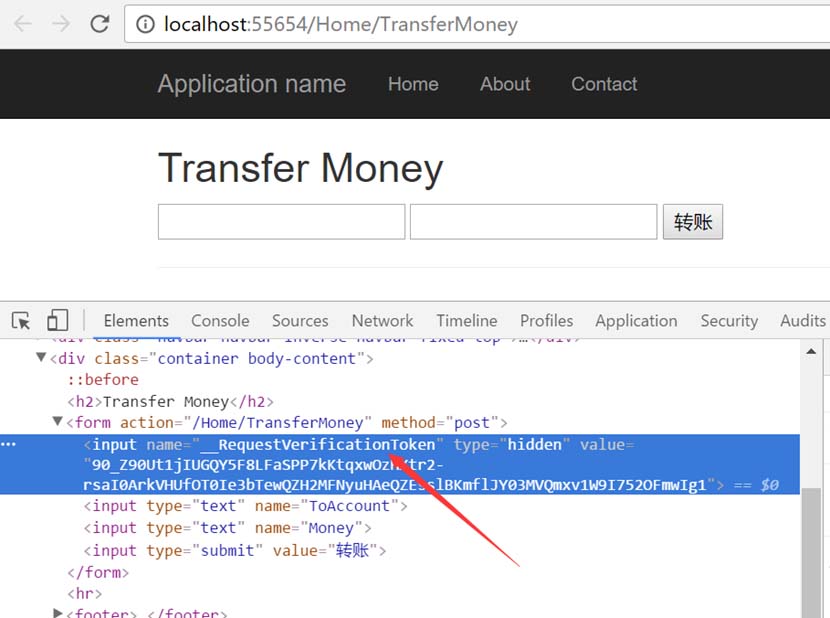Switch to the Elements tab
The width and height of the screenshot is (830, 618).
[x=136, y=320]
